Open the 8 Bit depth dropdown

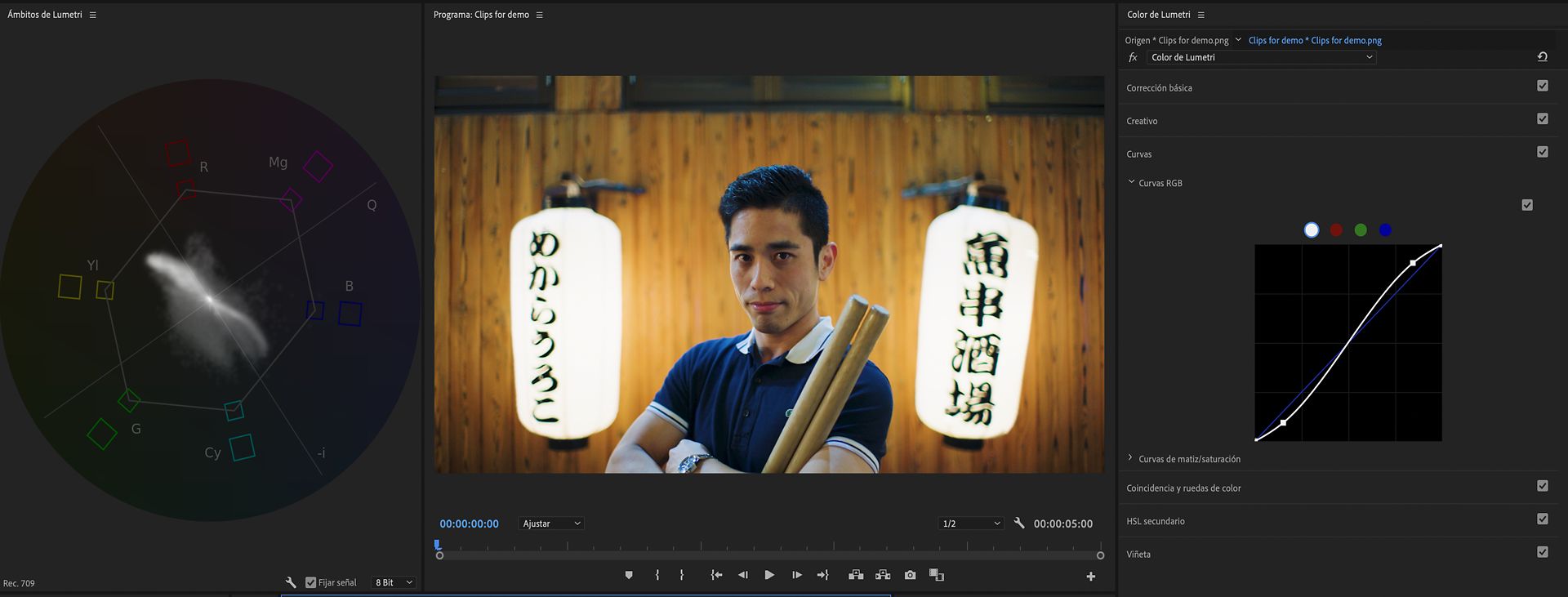(394, 582)
